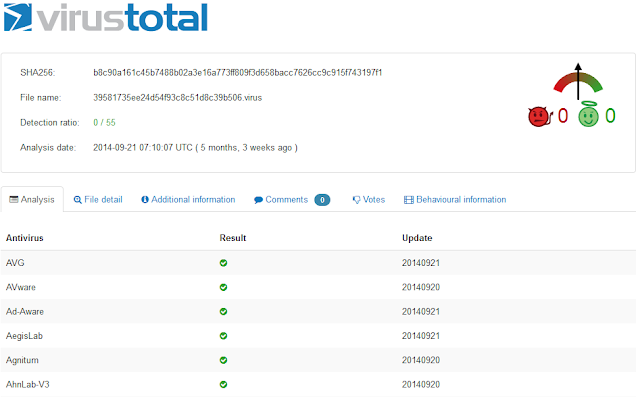Click the update date 20140920 for AVware
Screen dimensions: 640x397
tap(421, 287)
